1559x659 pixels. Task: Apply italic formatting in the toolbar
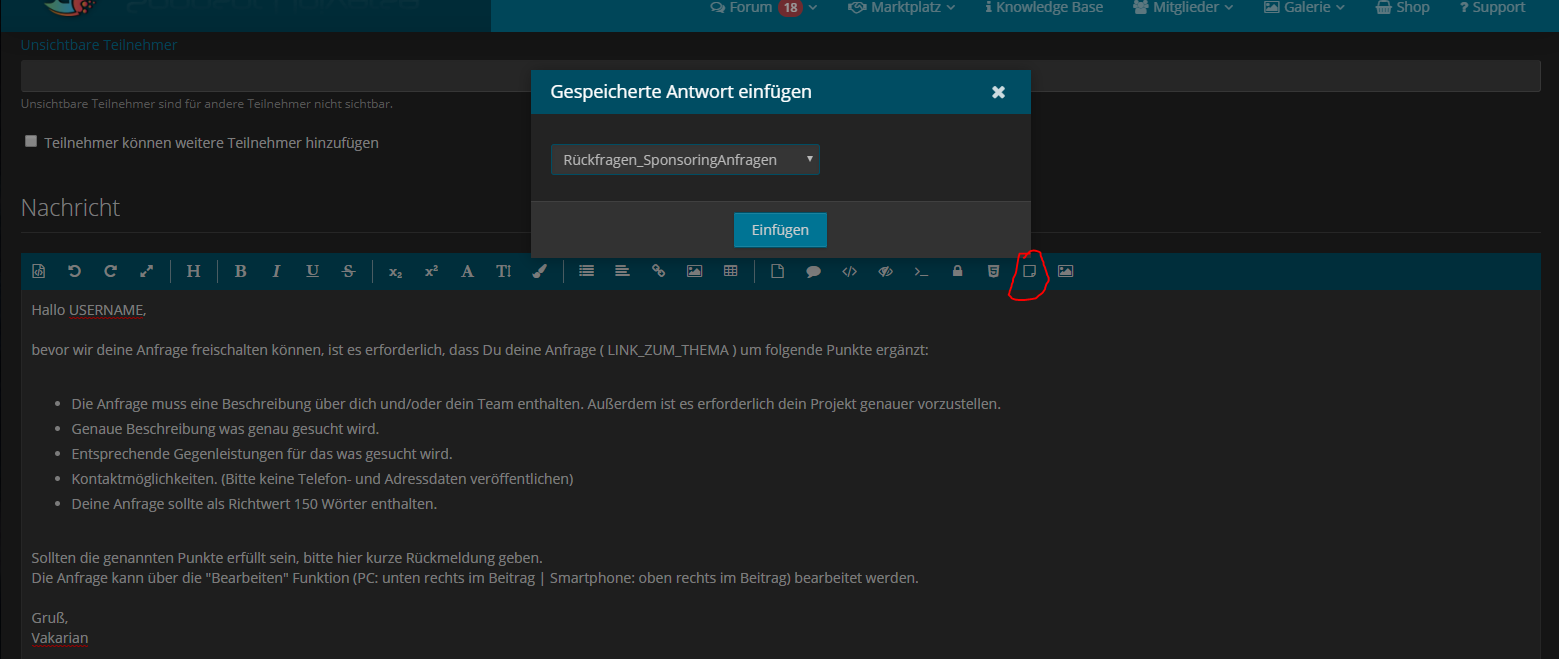coord(276,271)
